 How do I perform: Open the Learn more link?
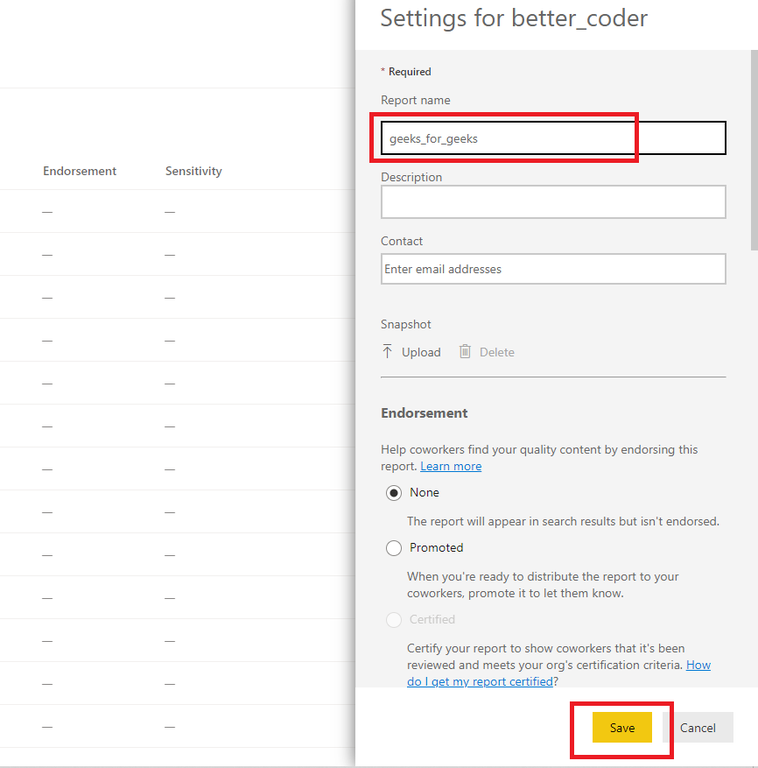pos(450,467)
